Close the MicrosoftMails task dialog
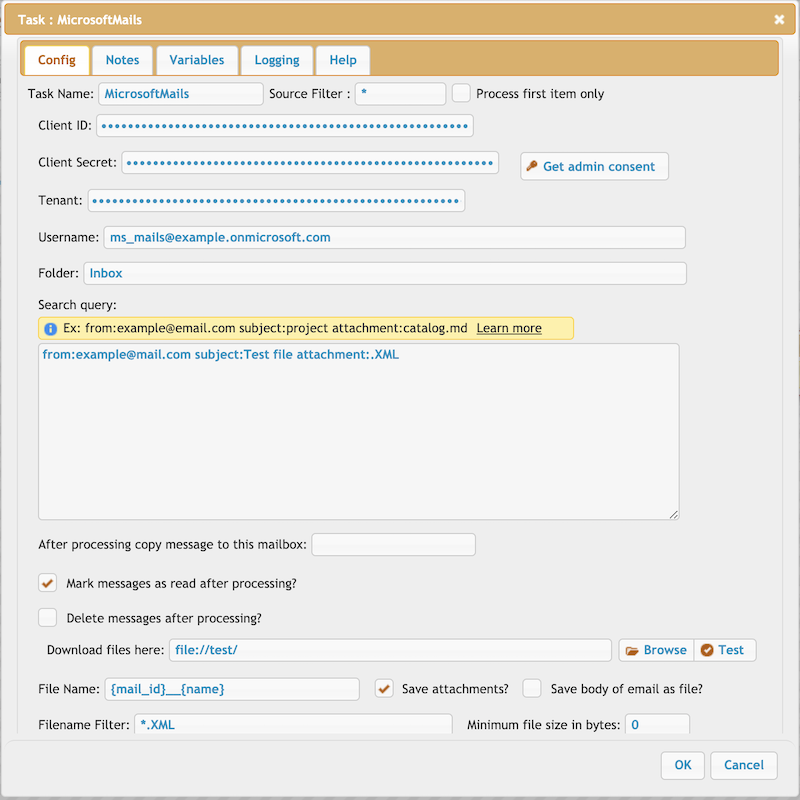 click(779, 19)
